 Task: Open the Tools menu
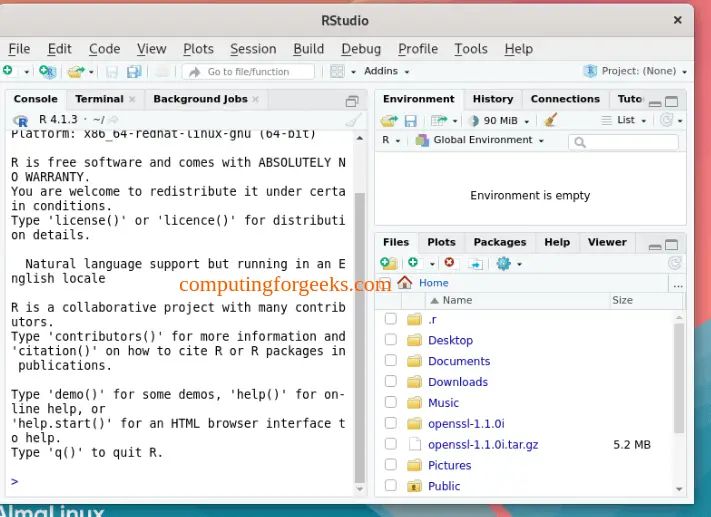471,49
